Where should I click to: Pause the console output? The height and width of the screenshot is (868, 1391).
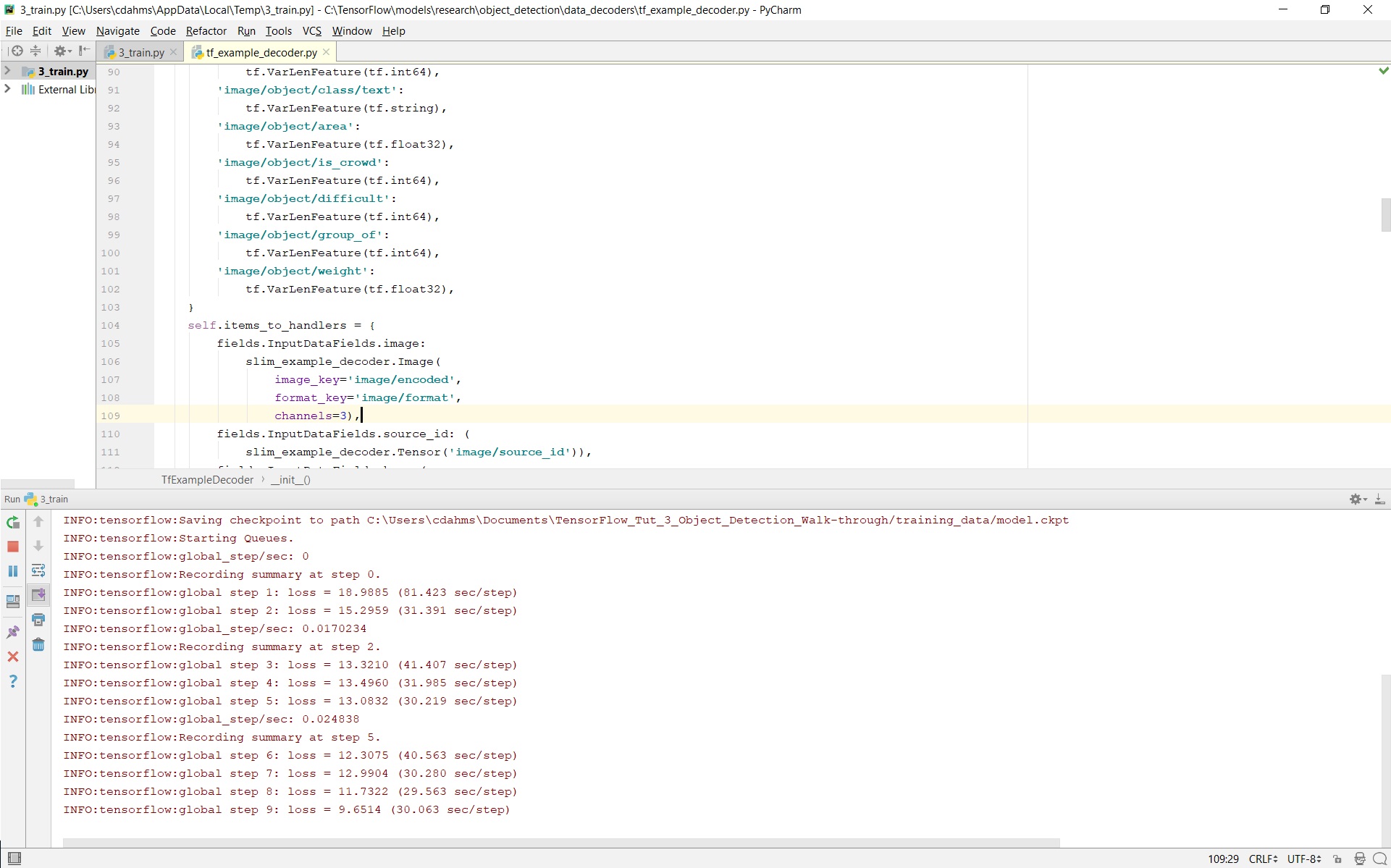(13, 571)
